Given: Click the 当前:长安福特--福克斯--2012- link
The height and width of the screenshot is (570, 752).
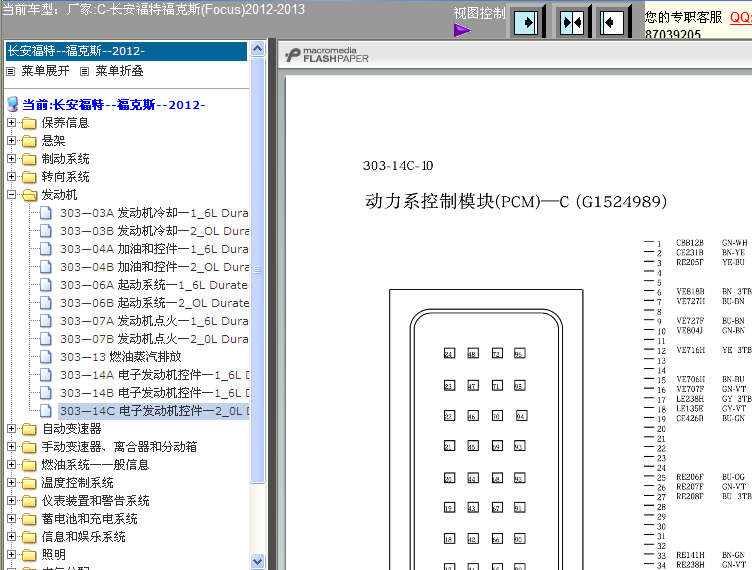Looking at the screenshot, I should (x=114, y=105).
